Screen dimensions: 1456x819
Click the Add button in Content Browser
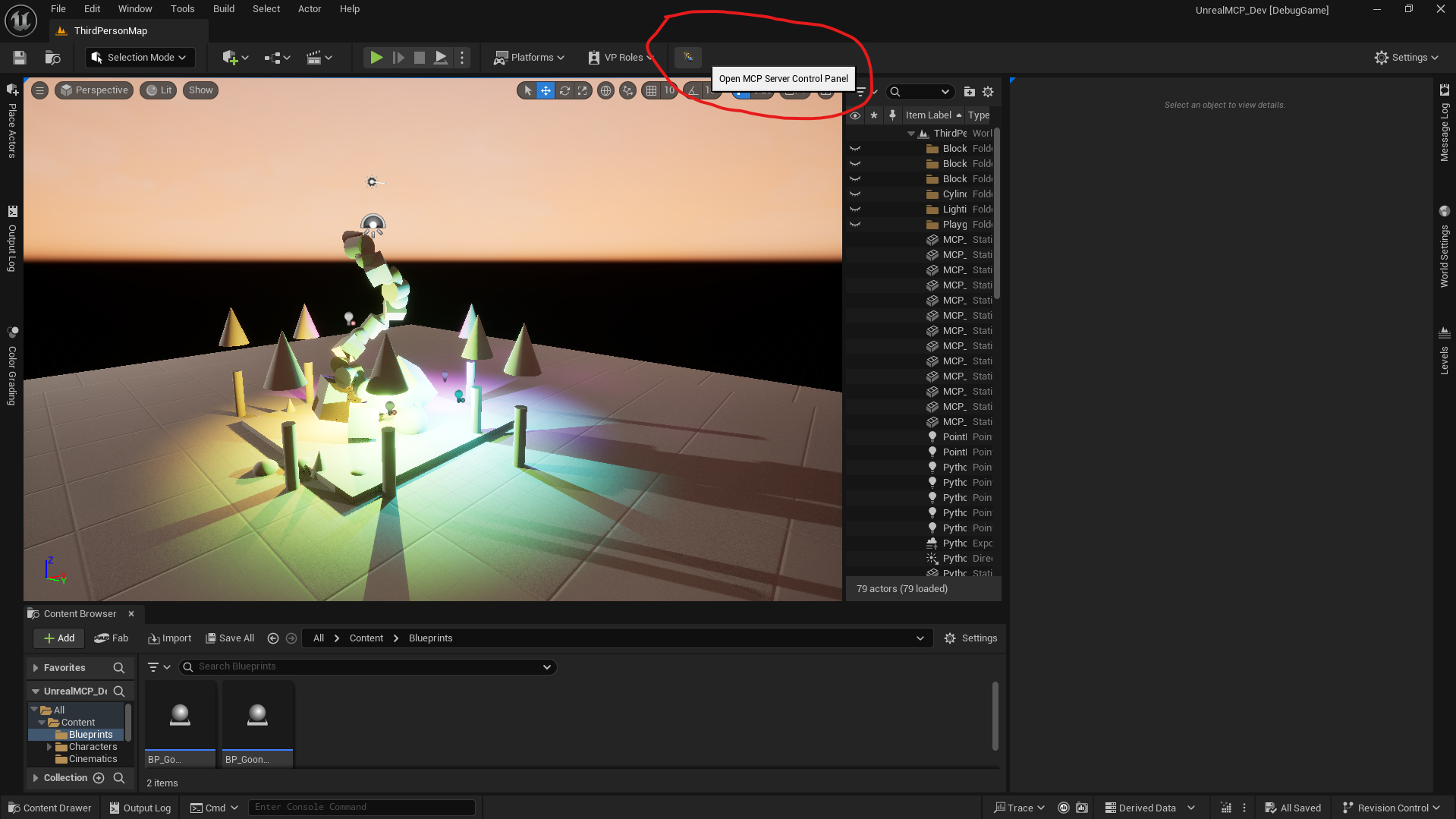59,638
